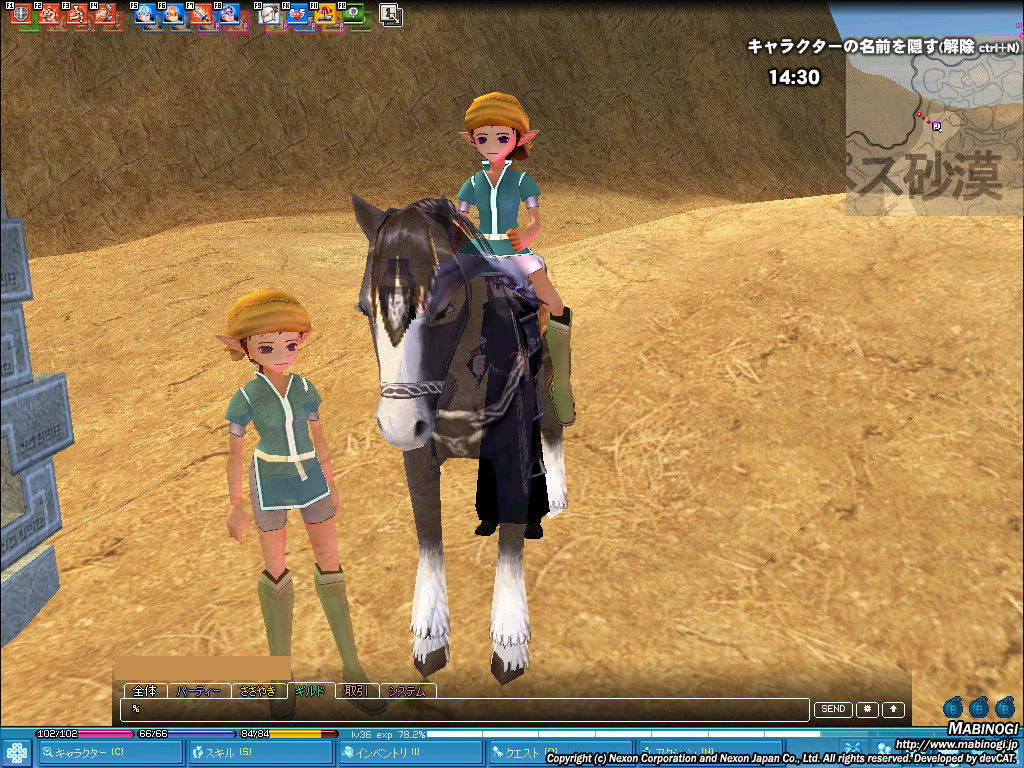1024x768 pixels.
Task: Open アクション action window
Action: click(711, 753)
